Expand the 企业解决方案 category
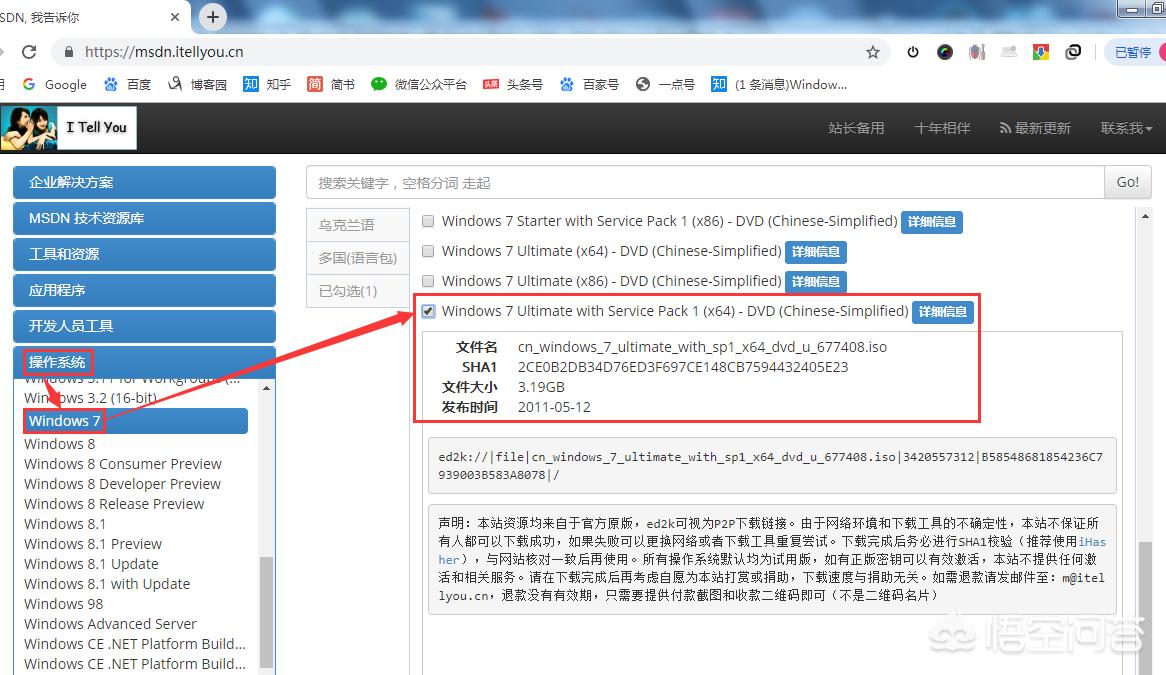Viewport: 1166px width, 675px height. (x=144, y=182)
